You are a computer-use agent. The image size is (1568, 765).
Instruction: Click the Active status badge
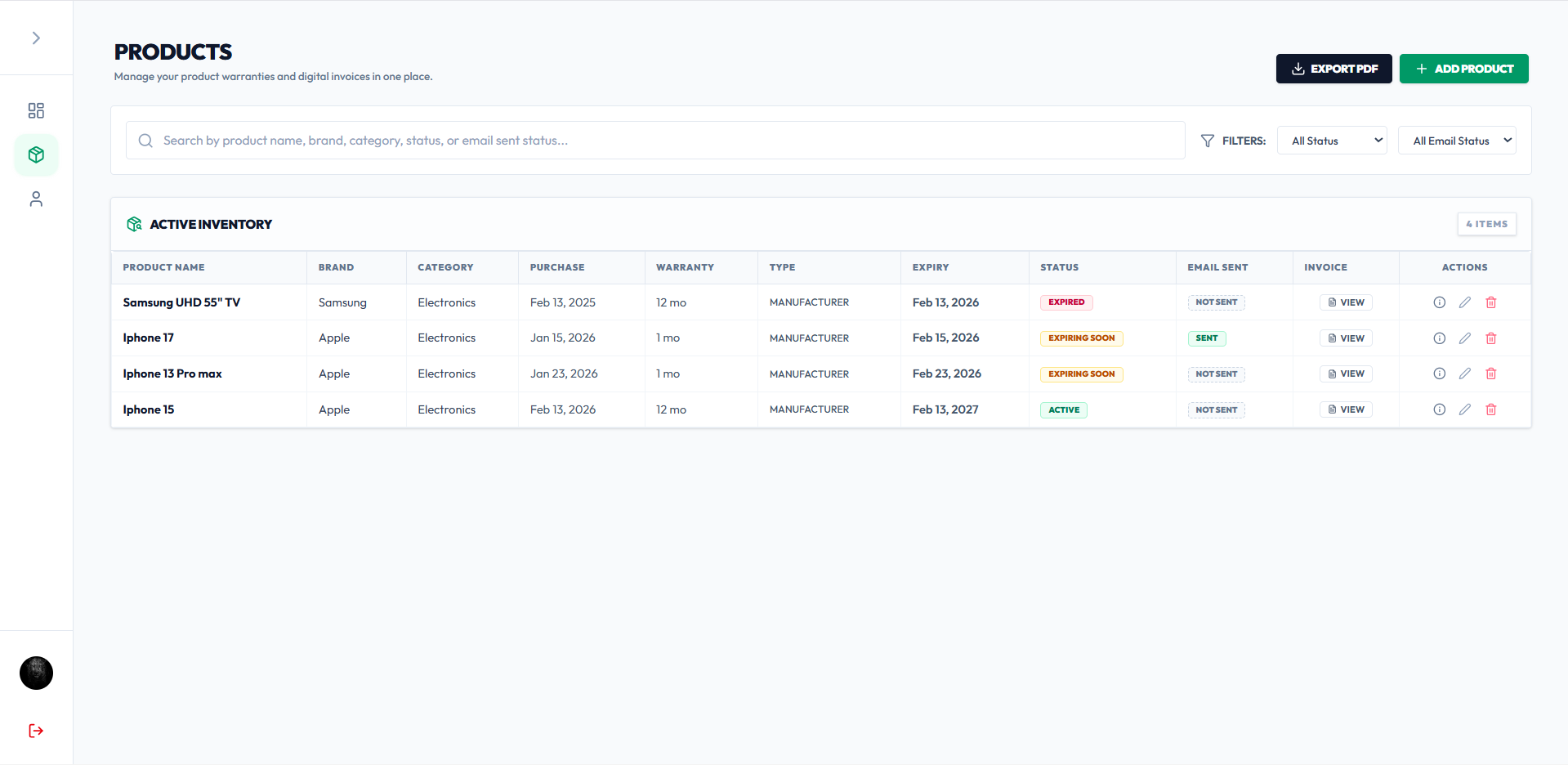tap(1064, 409)
